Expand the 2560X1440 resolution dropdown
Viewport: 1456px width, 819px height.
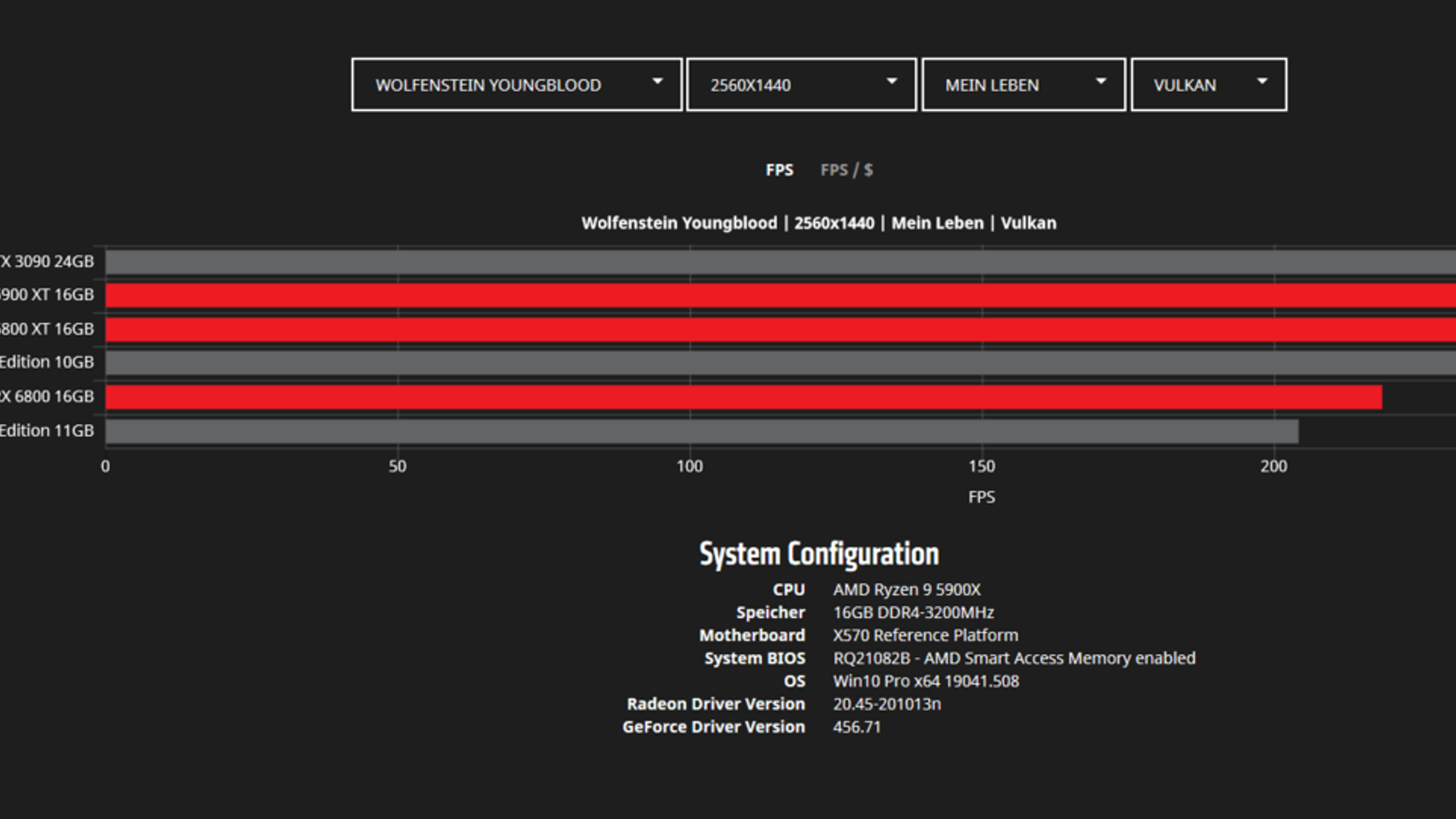(x=802, y=85)
